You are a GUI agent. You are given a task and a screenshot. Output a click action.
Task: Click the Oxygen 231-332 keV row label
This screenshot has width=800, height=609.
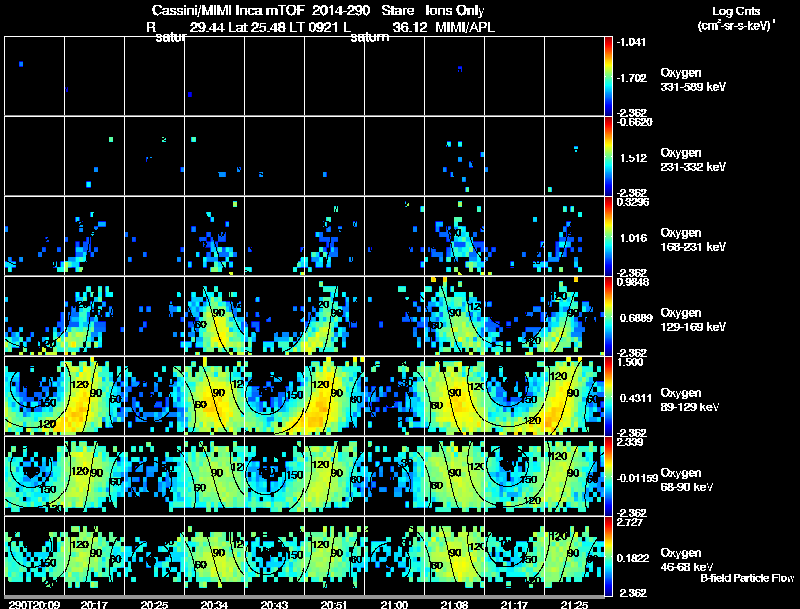click(x=693, y=160)
